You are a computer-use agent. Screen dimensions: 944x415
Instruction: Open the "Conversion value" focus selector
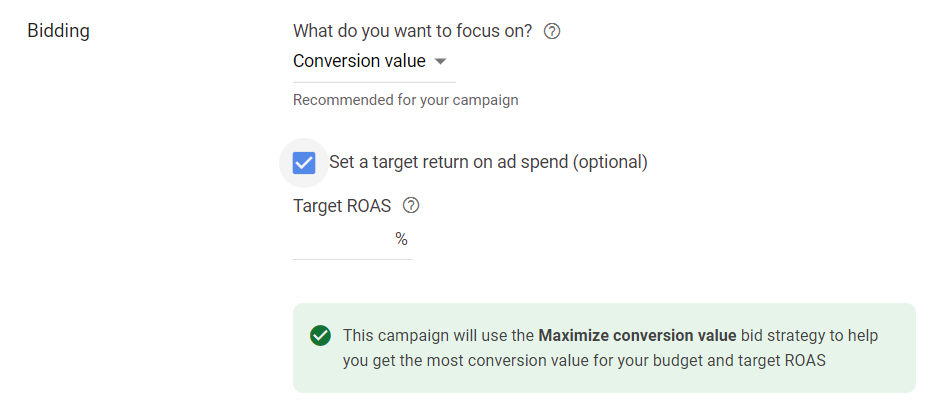coord(359,61)
